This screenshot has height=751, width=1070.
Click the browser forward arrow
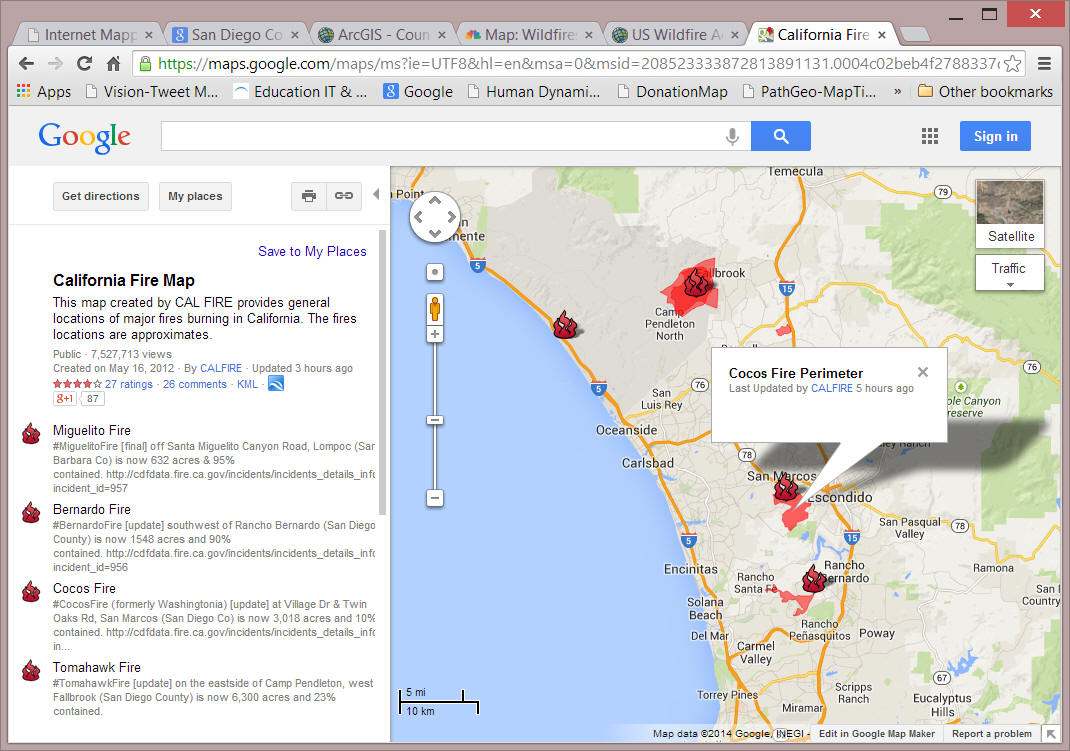pyautogui.click(x=55, y=63)
